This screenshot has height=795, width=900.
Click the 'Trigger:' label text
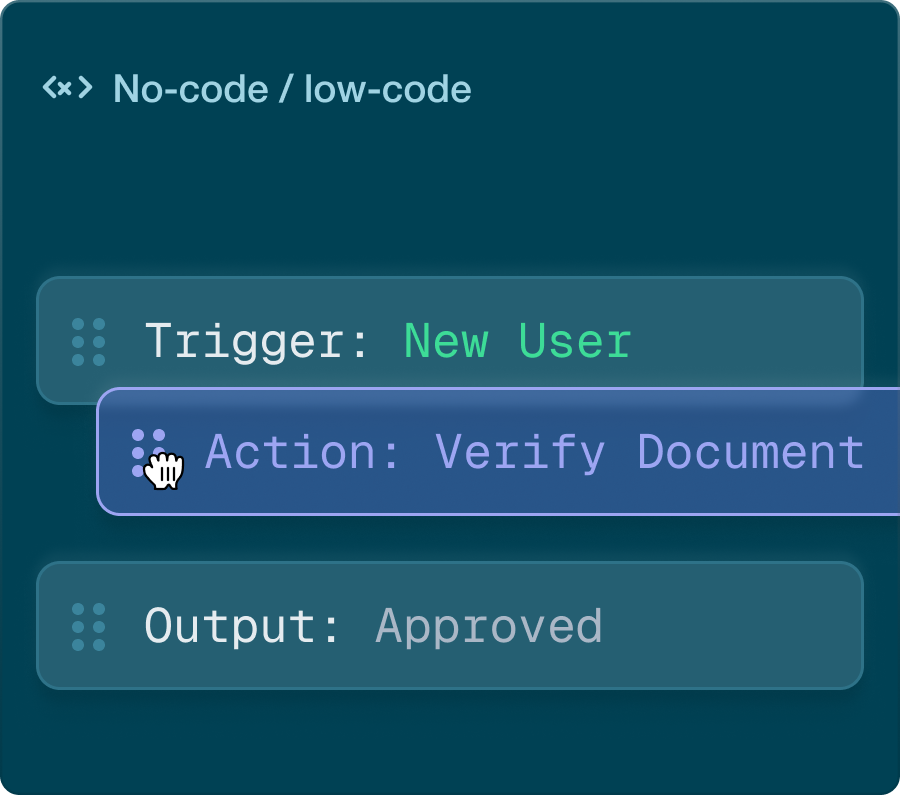pos(258,342)
